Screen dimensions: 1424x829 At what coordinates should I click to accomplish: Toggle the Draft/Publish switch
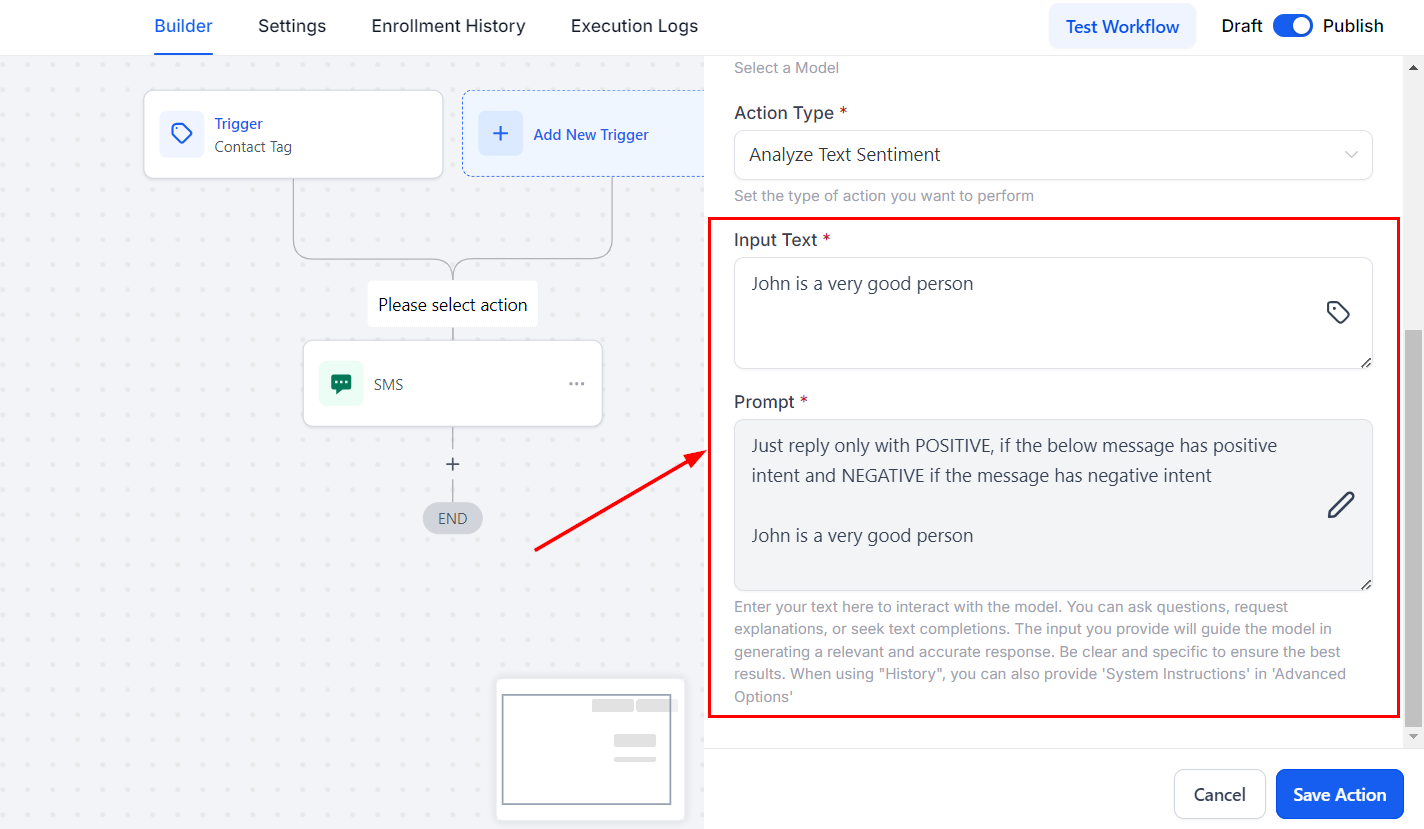pyautogui.click(x=1292, y=26)
